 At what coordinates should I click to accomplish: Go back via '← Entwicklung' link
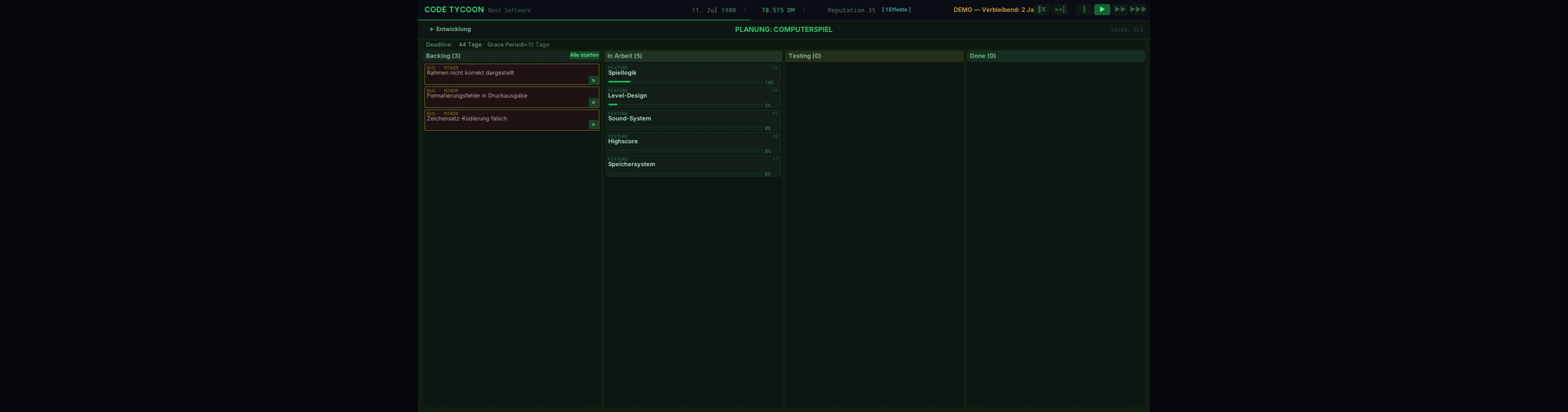[450, 29]
